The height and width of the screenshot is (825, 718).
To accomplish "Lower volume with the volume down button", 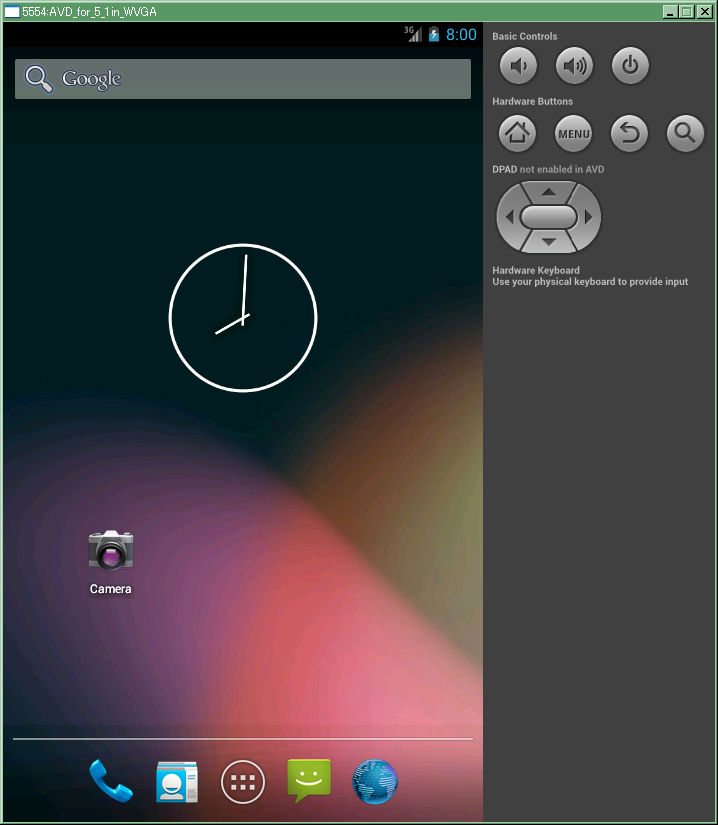I will point(518,66).
